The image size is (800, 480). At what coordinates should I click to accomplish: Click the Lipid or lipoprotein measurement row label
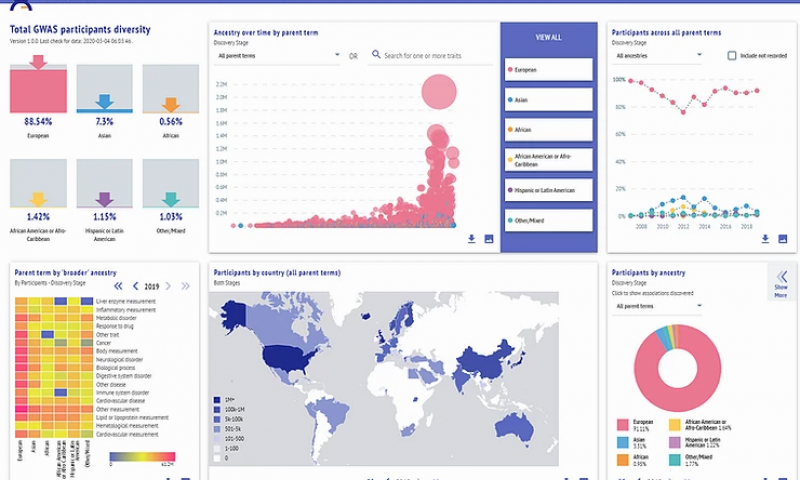coord(132,418)
